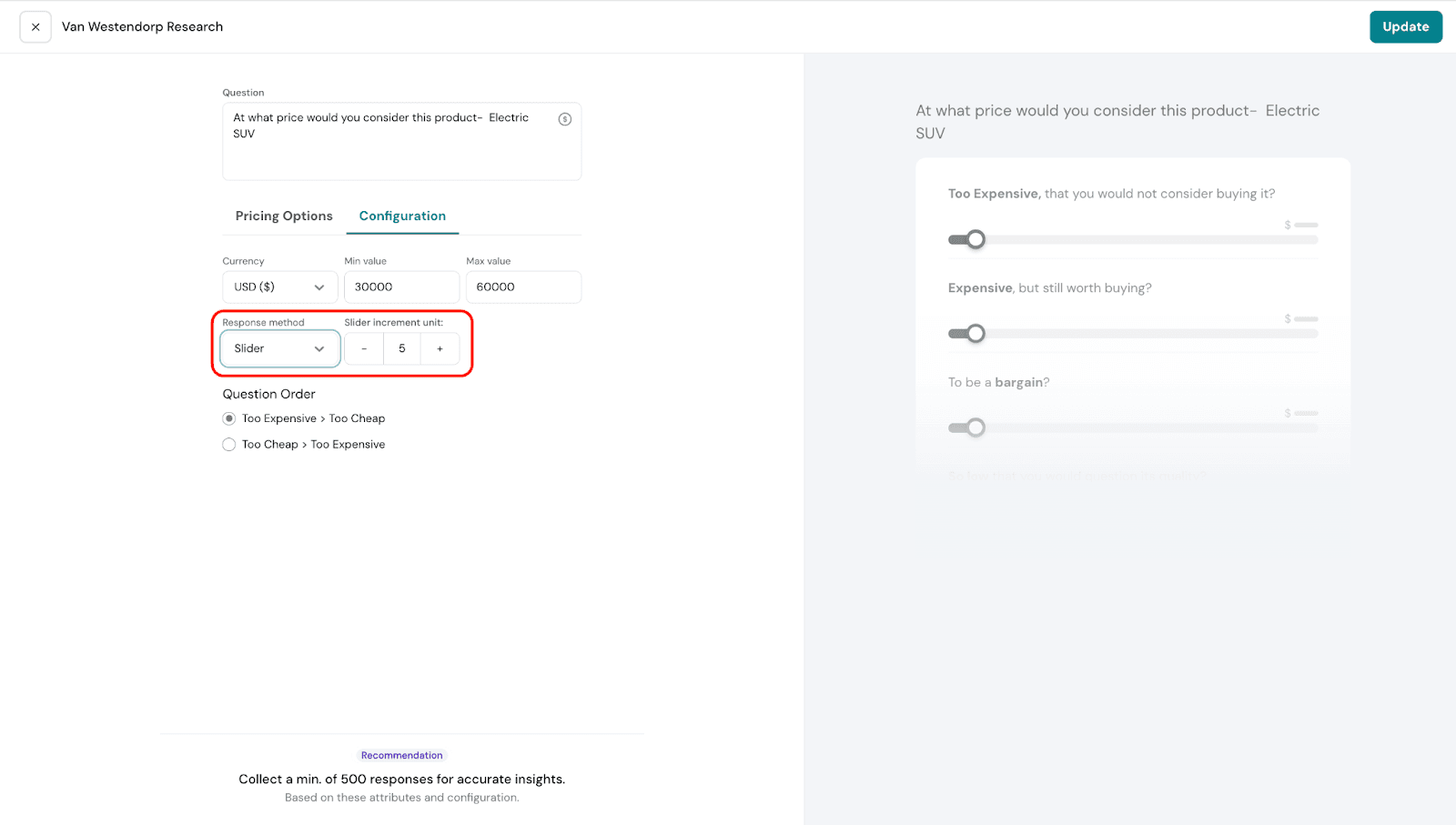Click the Expensive slider handle
This screenshot has width=1456, height=825.
tap(976, 334)
